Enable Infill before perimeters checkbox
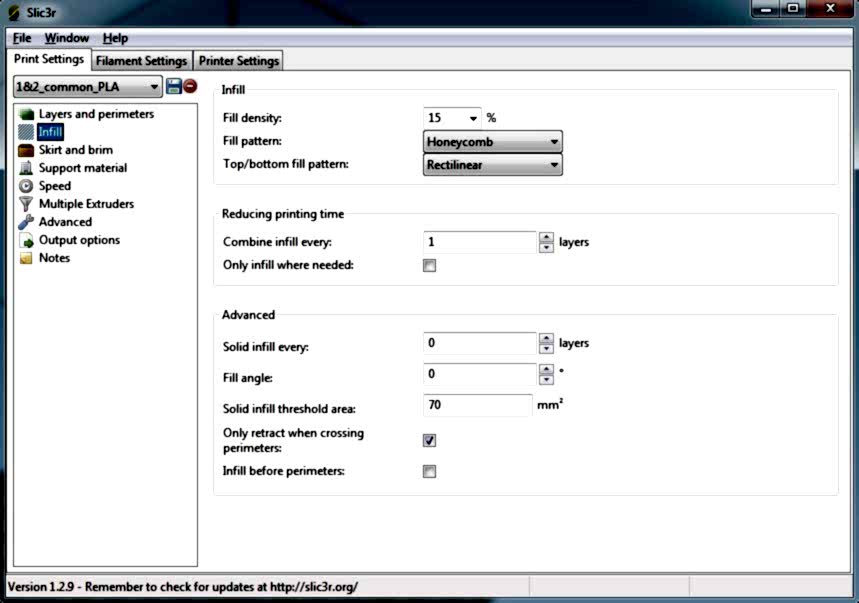 pos(430,471)
